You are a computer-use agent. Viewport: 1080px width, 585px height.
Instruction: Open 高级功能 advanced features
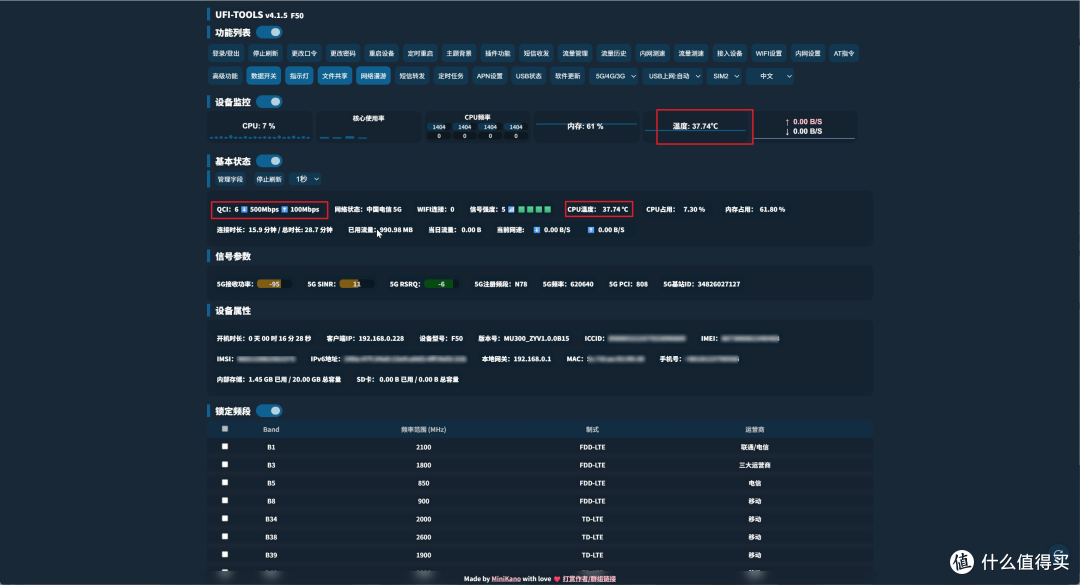click(225, 76)
